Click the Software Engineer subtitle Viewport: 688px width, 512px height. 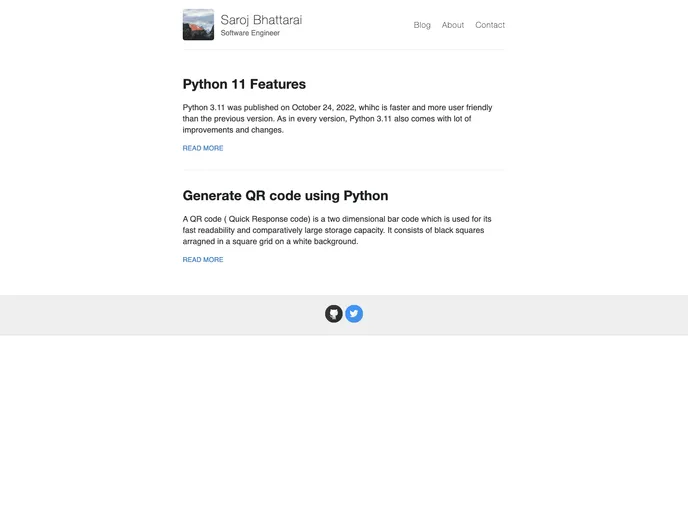pyautogui.click(x=250, y=34)
